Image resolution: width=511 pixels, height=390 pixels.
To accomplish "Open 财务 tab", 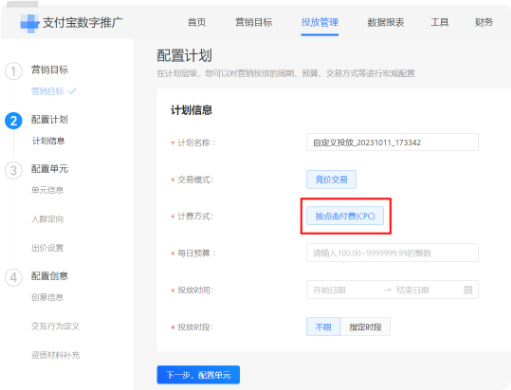I will click(484, 22).
